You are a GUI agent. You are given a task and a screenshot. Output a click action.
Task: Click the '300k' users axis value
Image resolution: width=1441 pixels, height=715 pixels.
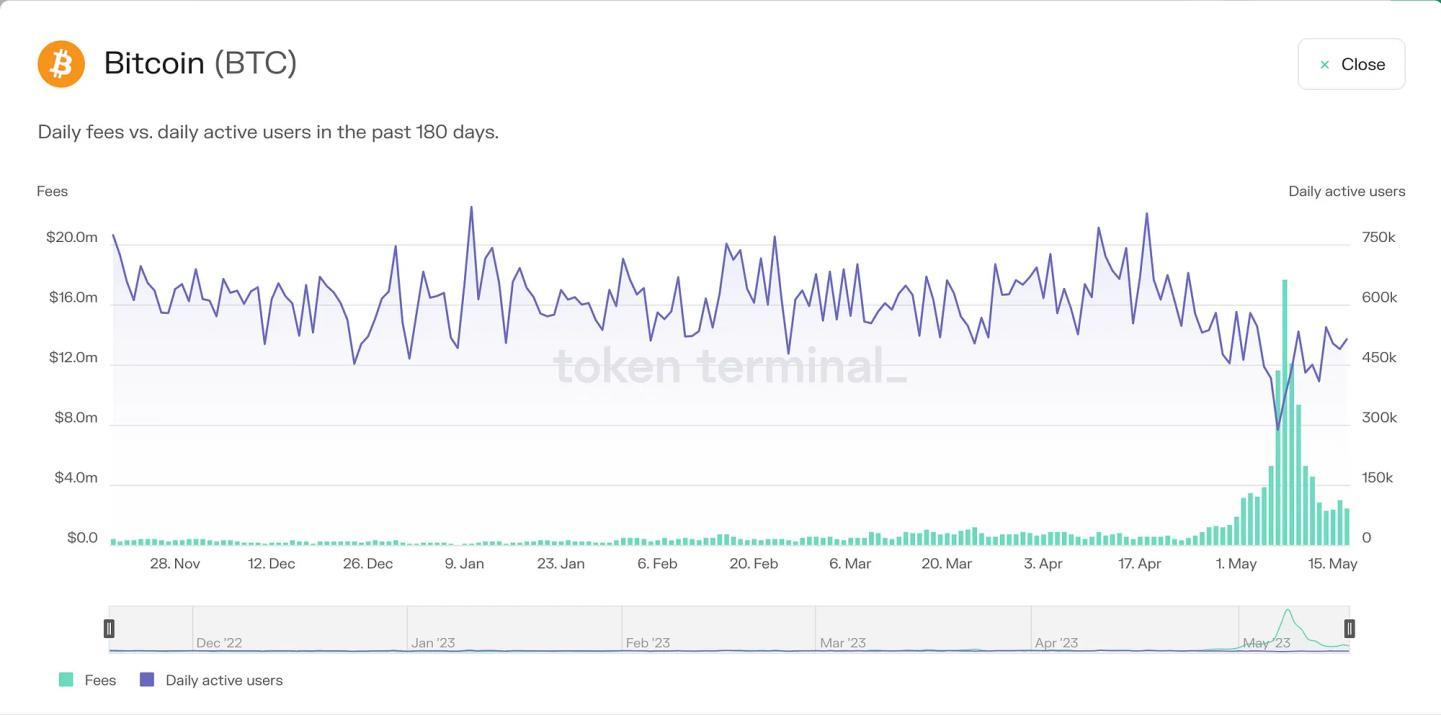point(1380,417)
